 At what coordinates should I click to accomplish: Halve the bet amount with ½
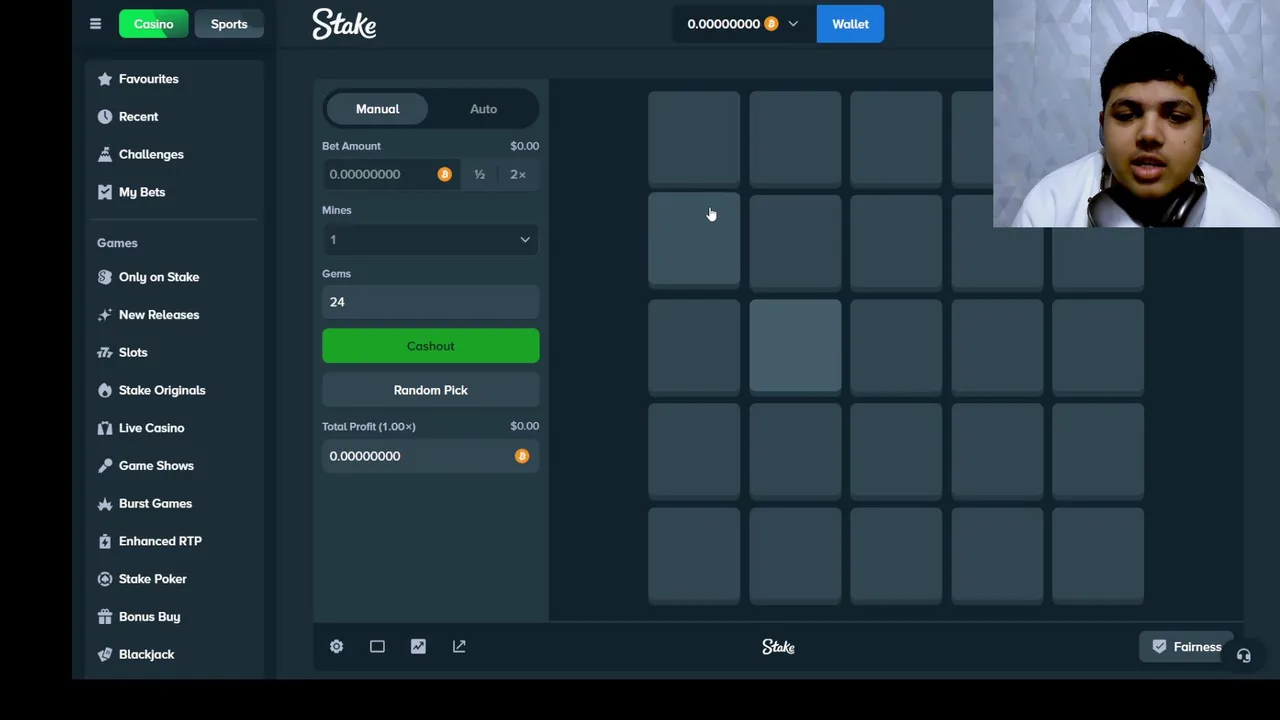tap(480, 174)
